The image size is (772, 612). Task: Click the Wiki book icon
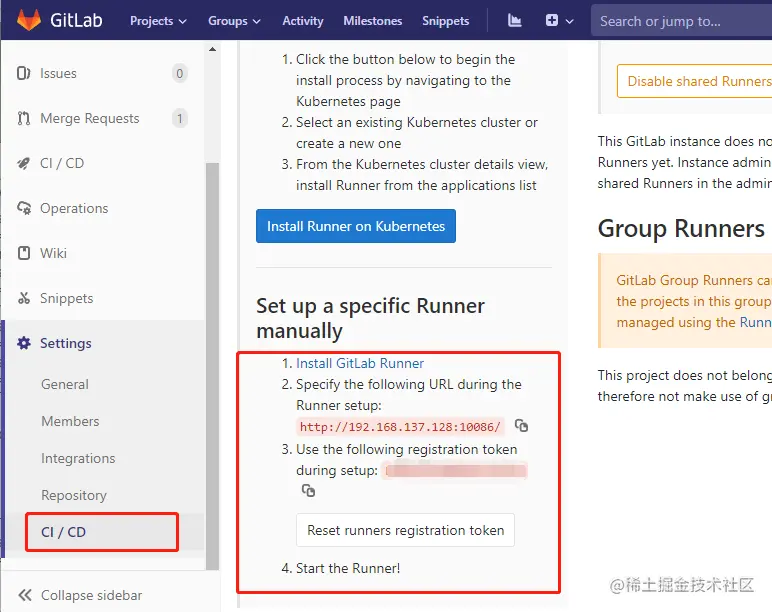click(24, 253)
